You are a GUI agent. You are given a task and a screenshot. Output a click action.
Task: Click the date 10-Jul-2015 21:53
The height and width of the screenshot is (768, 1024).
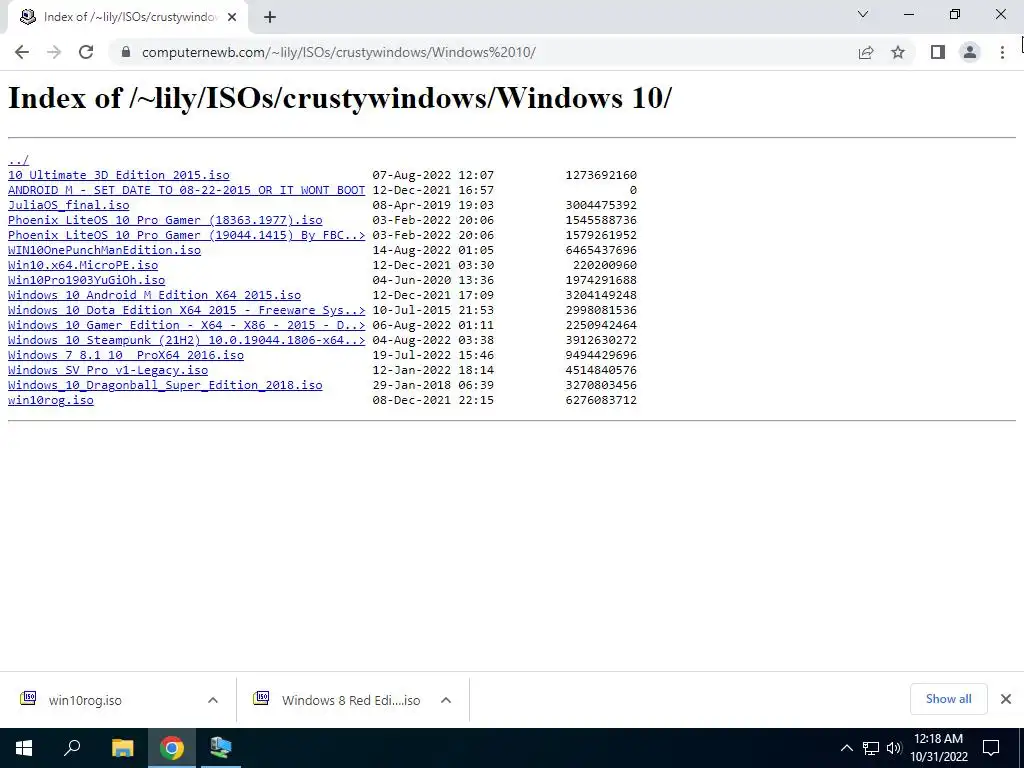tap(433, 310)
